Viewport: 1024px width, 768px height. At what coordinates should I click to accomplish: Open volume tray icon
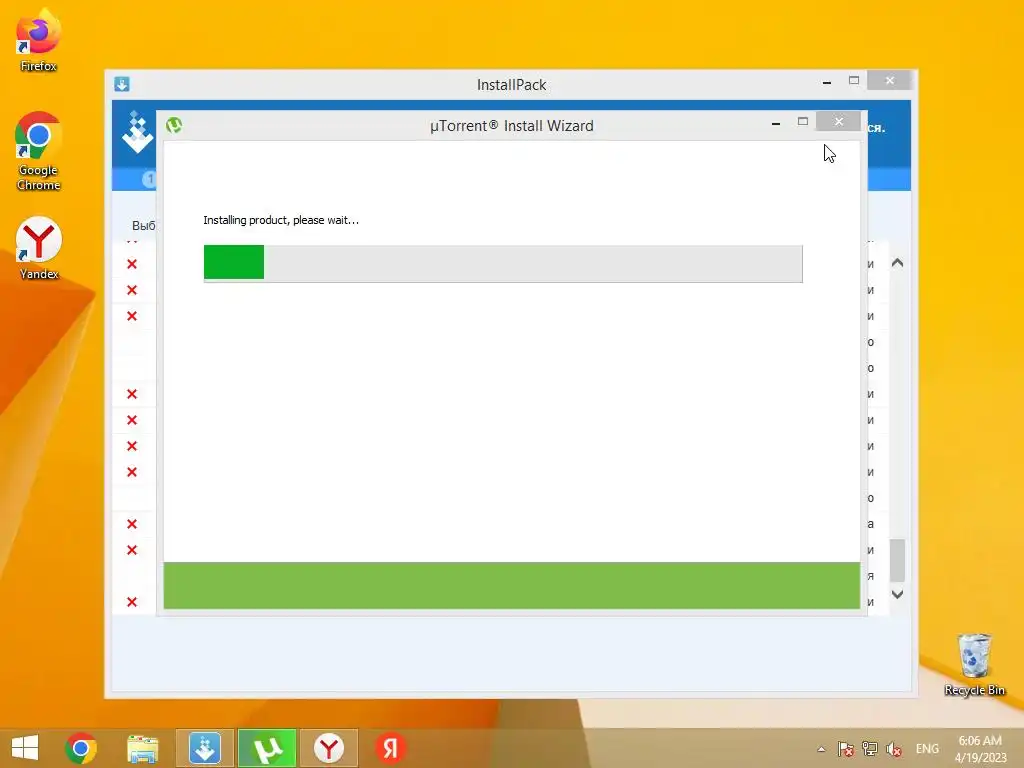[x=894, y=749]
